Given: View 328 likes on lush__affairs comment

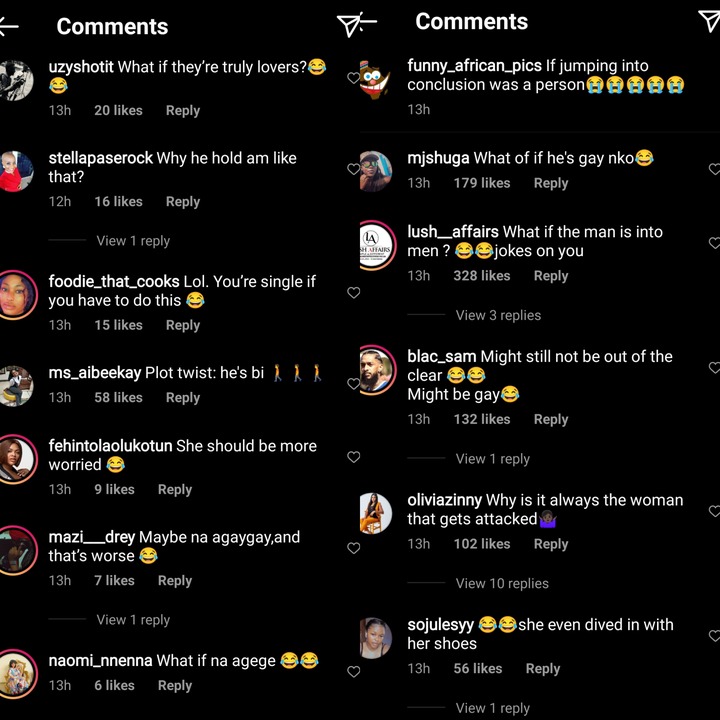Looking at the screenshot, I should click(x=482, y=276).
